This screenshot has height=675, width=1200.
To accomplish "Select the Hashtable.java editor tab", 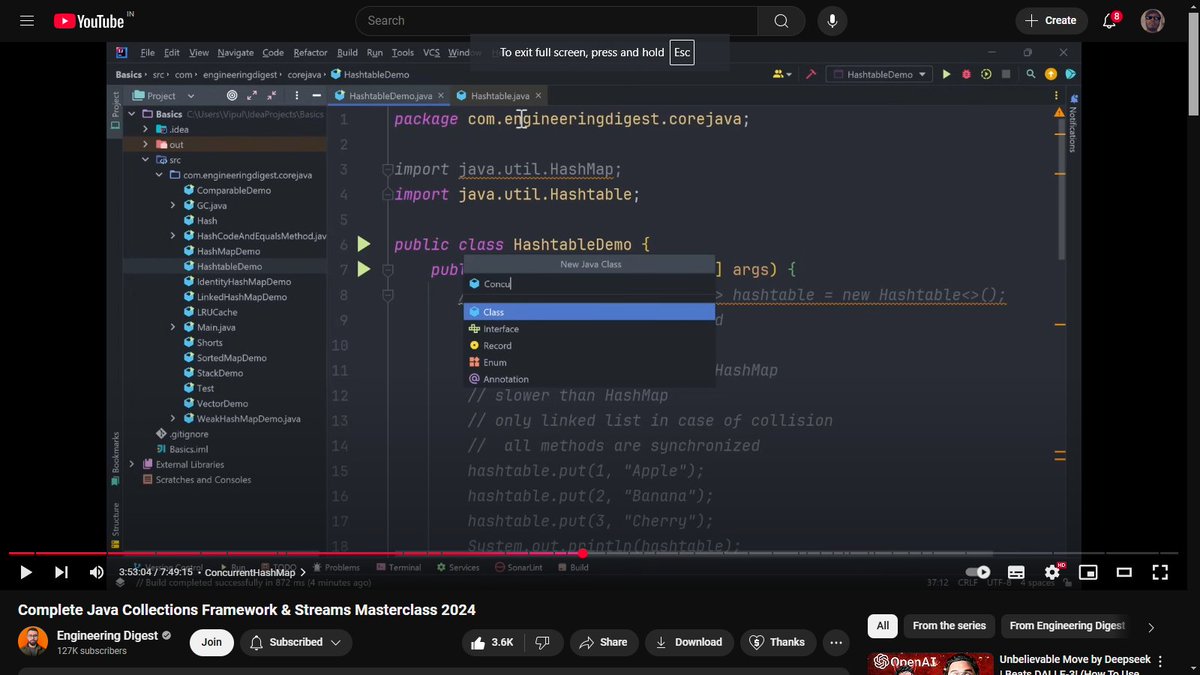I will pos(498,96).
